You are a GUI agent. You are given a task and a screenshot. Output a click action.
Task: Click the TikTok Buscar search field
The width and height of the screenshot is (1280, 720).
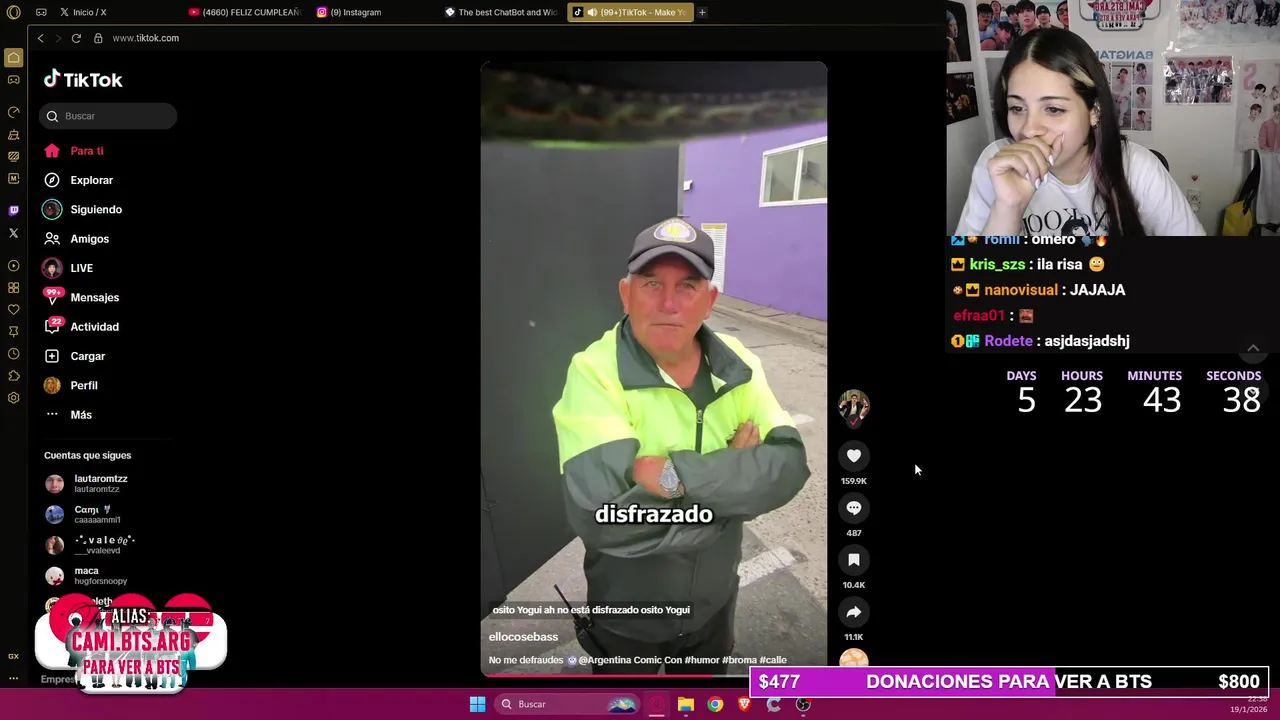pyautogui.click(x=108, y=116)
